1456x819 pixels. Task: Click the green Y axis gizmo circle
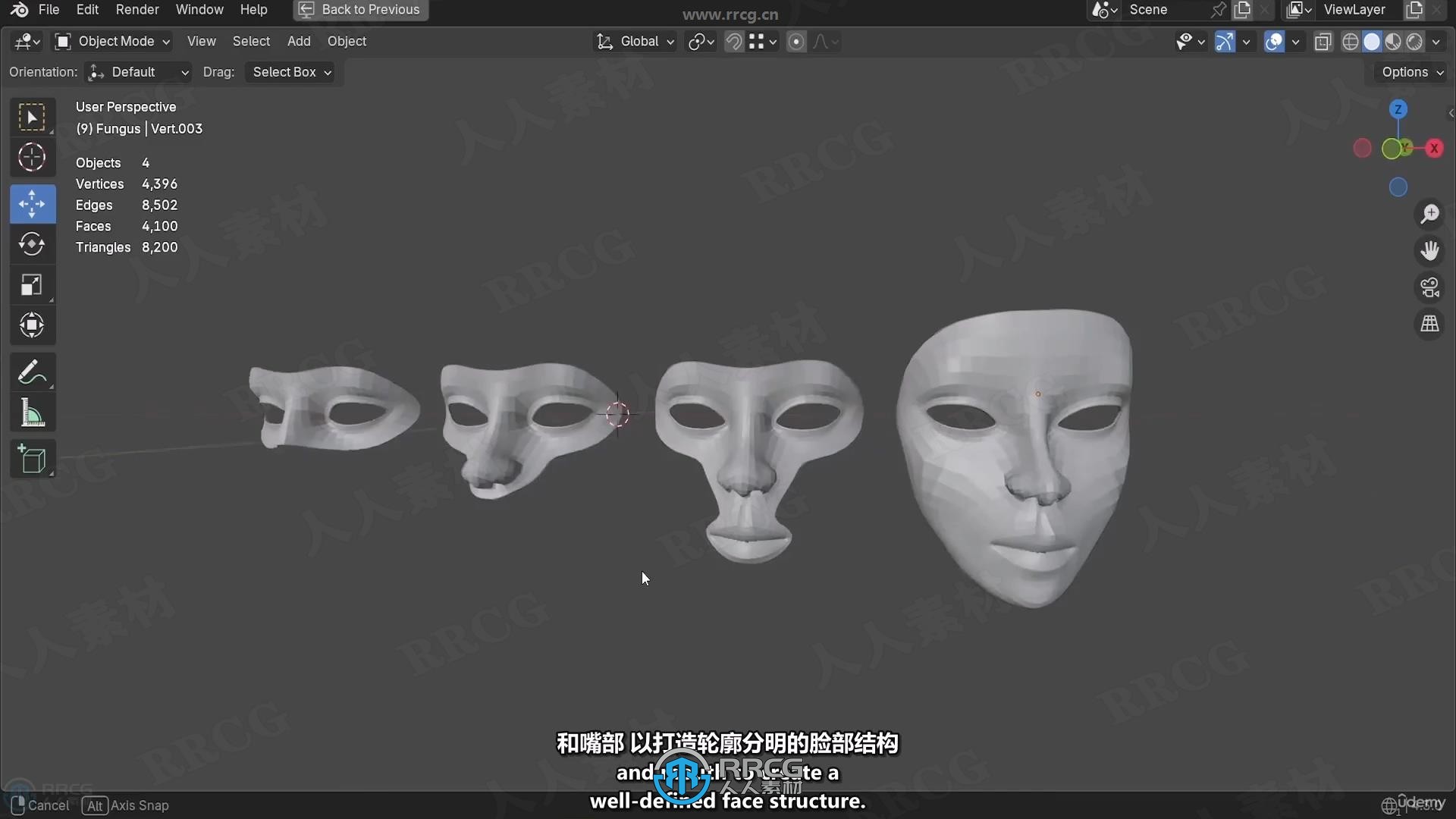[x=1392, y=149]
